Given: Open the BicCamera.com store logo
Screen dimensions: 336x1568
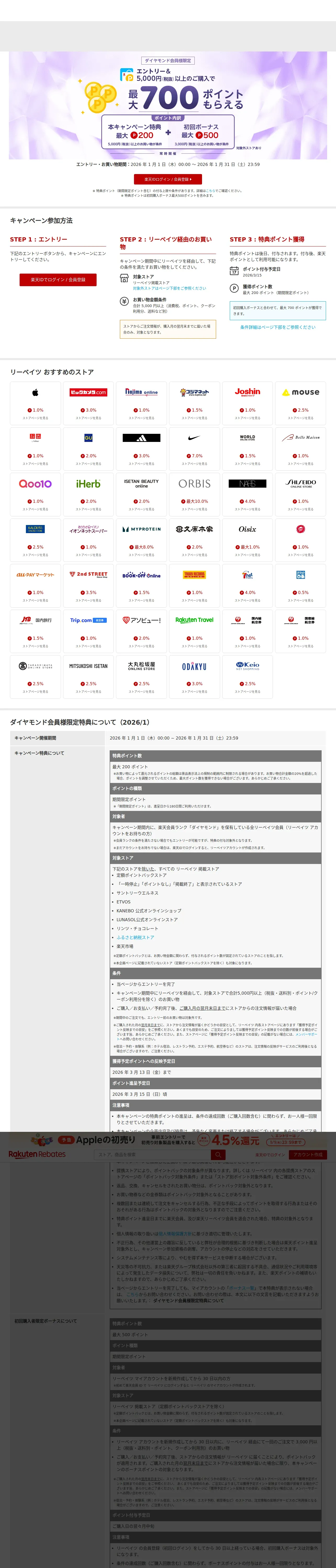Looking at the screenshot, I should 88,393.
